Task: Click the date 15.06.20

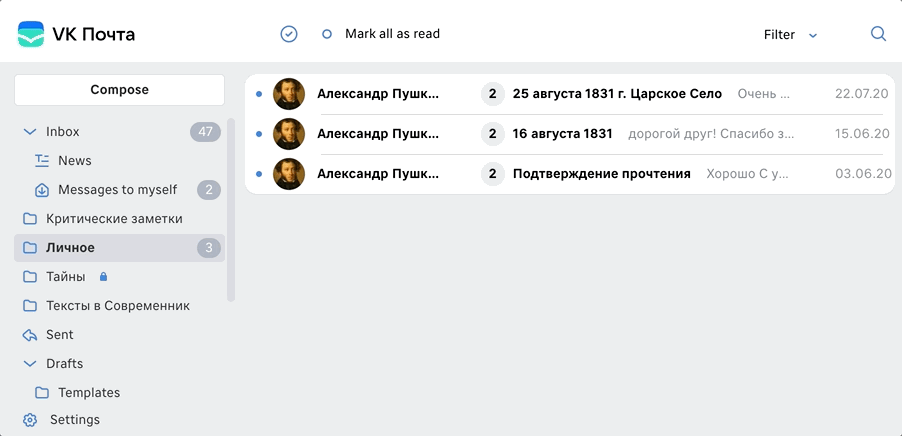Action: coord(862,134)
